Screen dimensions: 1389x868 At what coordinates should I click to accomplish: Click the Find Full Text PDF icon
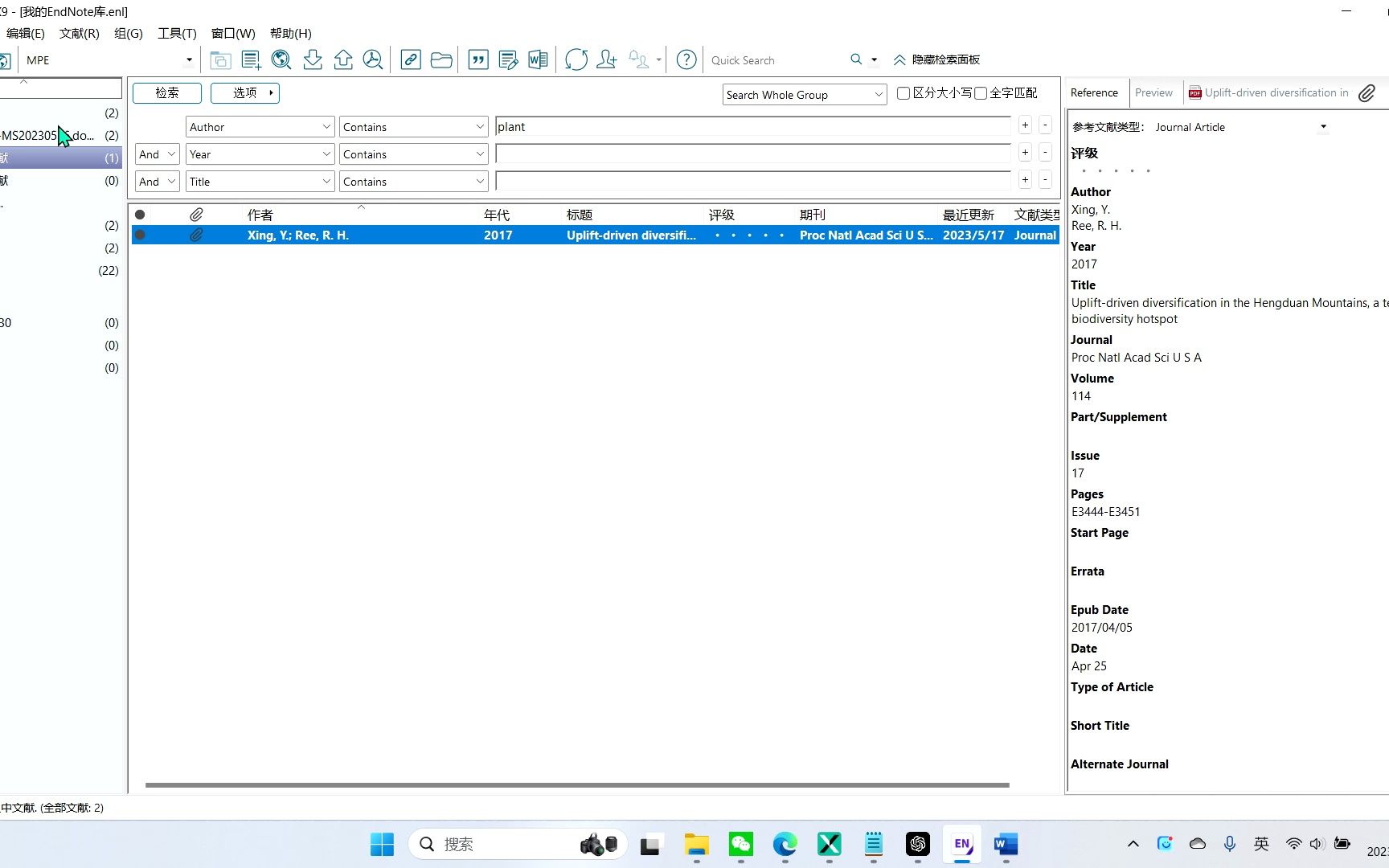(x=373, y=59)
